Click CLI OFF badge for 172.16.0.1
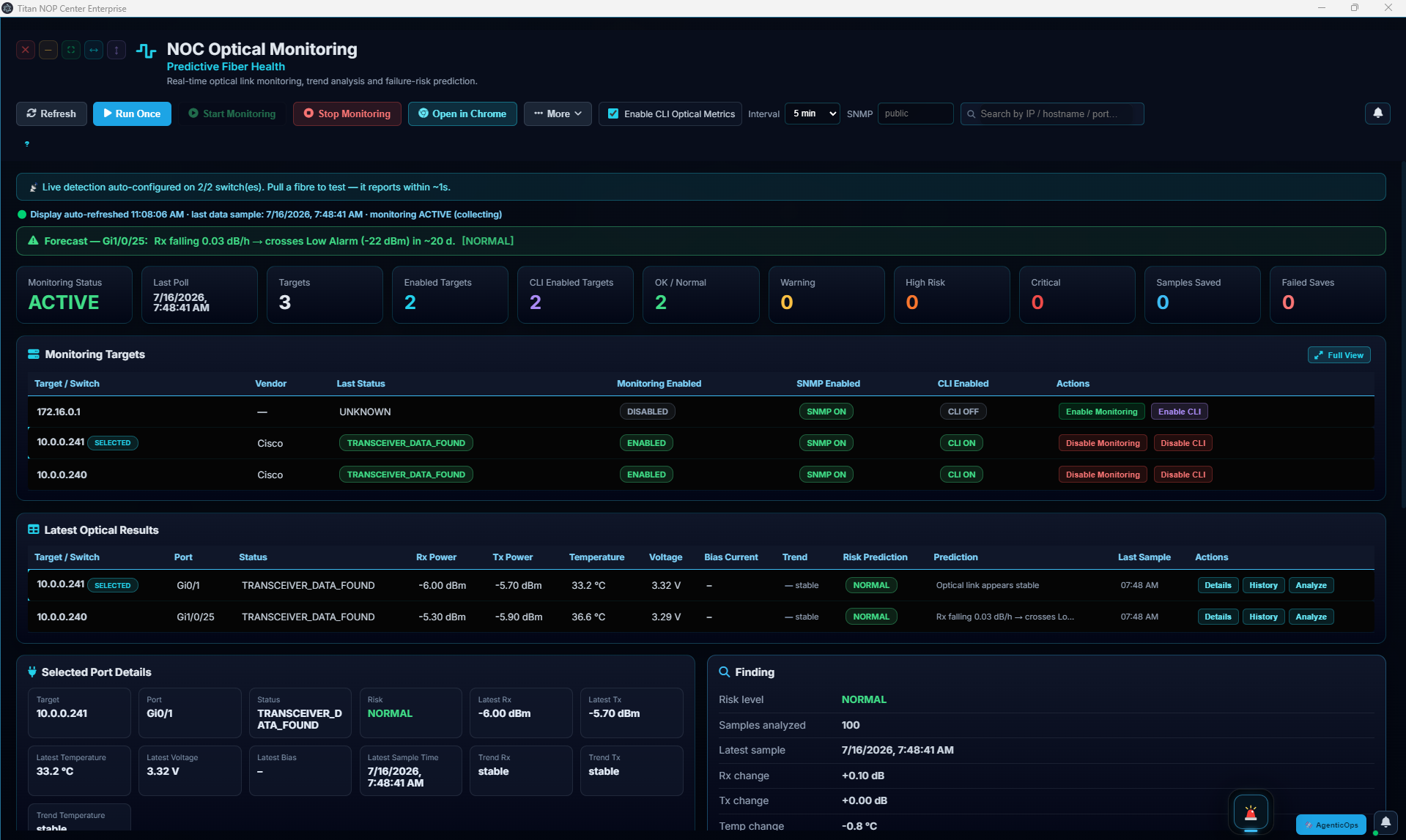 click(x=963, y=412)
